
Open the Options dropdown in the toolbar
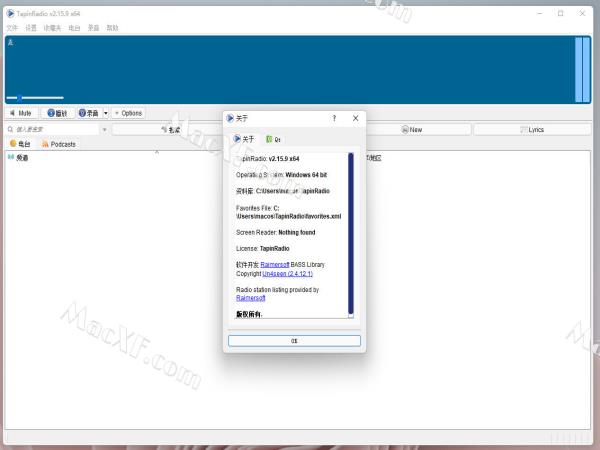pos(128,113)
